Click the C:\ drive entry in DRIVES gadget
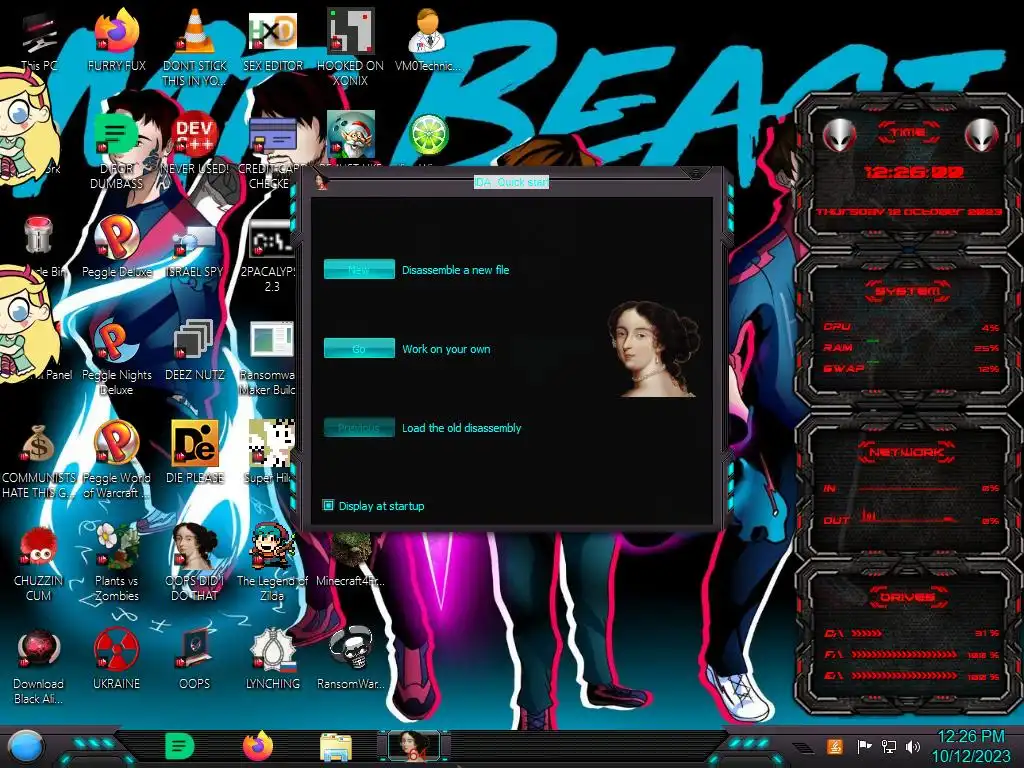 click(911, 633)
